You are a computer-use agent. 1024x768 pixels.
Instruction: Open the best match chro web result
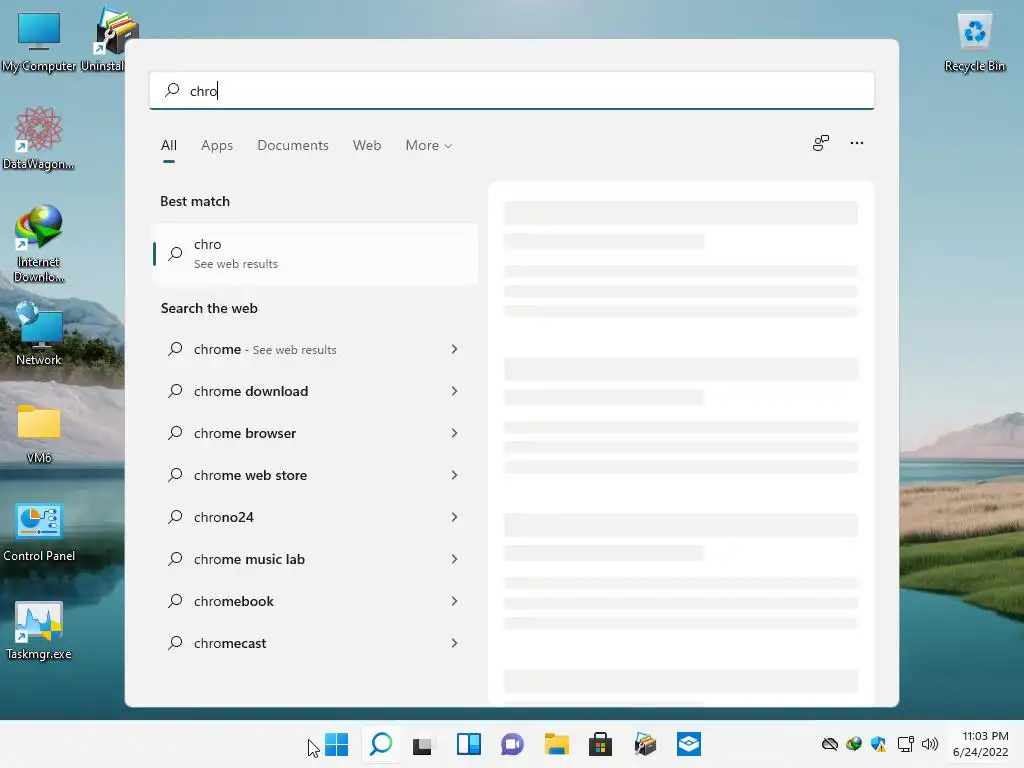315,254
